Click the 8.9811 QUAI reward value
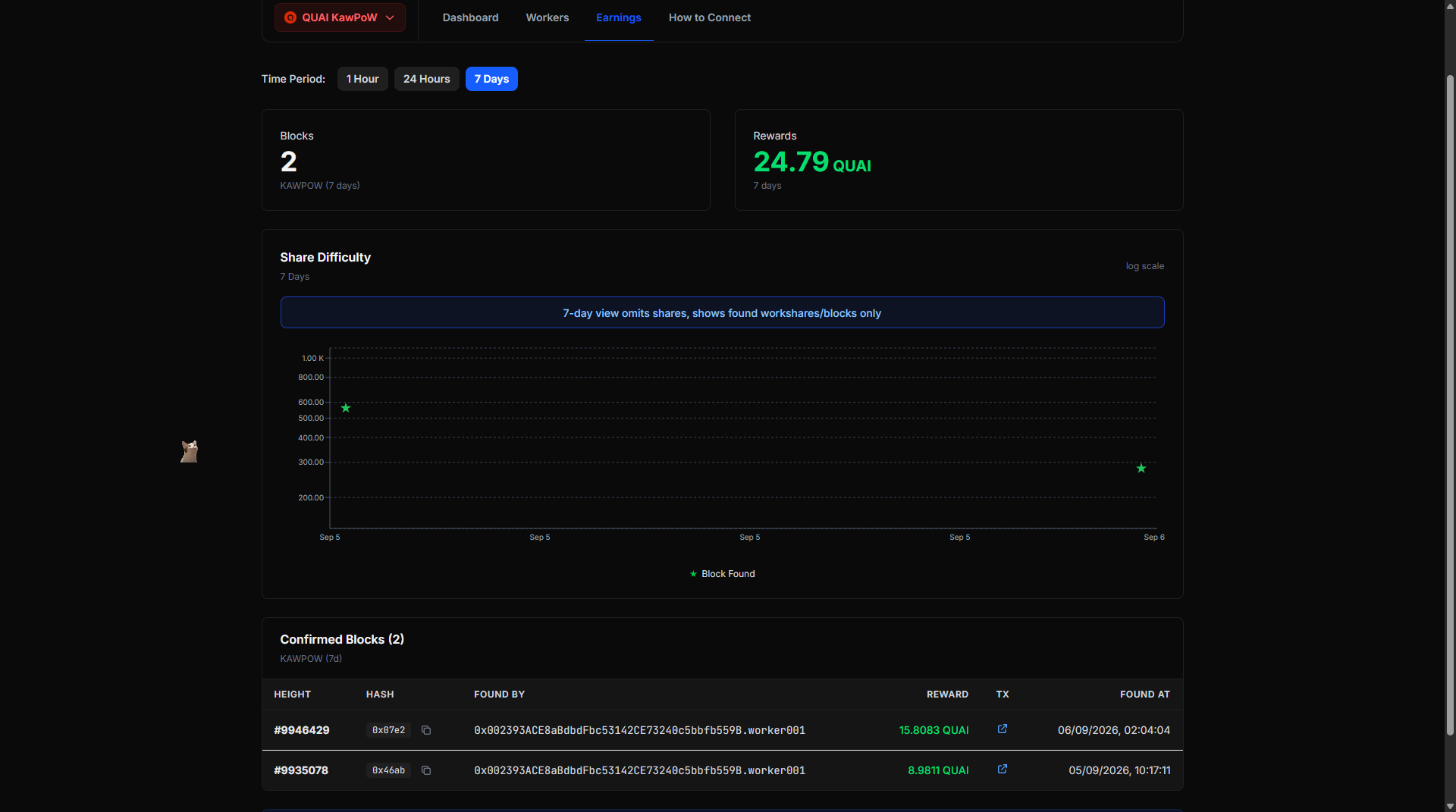The image size is (1456, 812). (x=938, y=770)
